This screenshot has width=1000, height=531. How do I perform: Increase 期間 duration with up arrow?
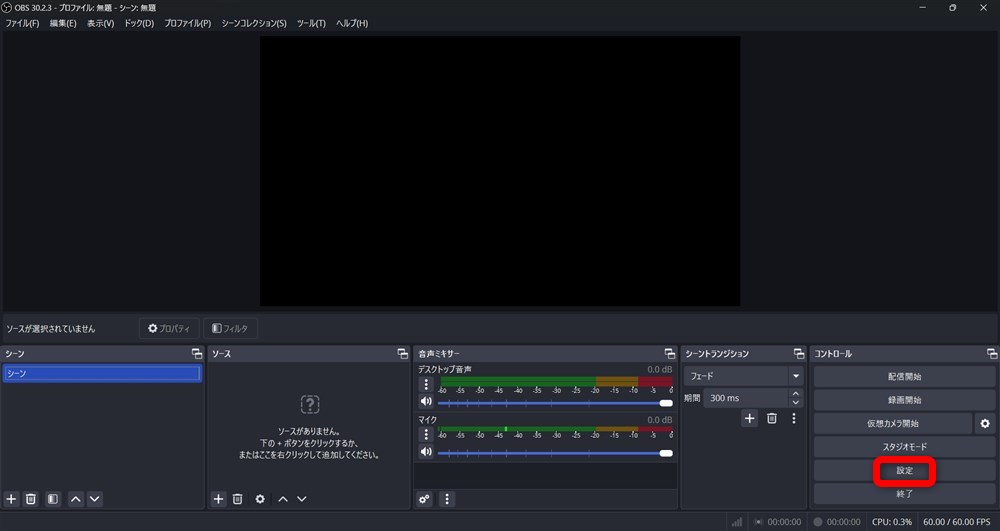tap(795, 393)
